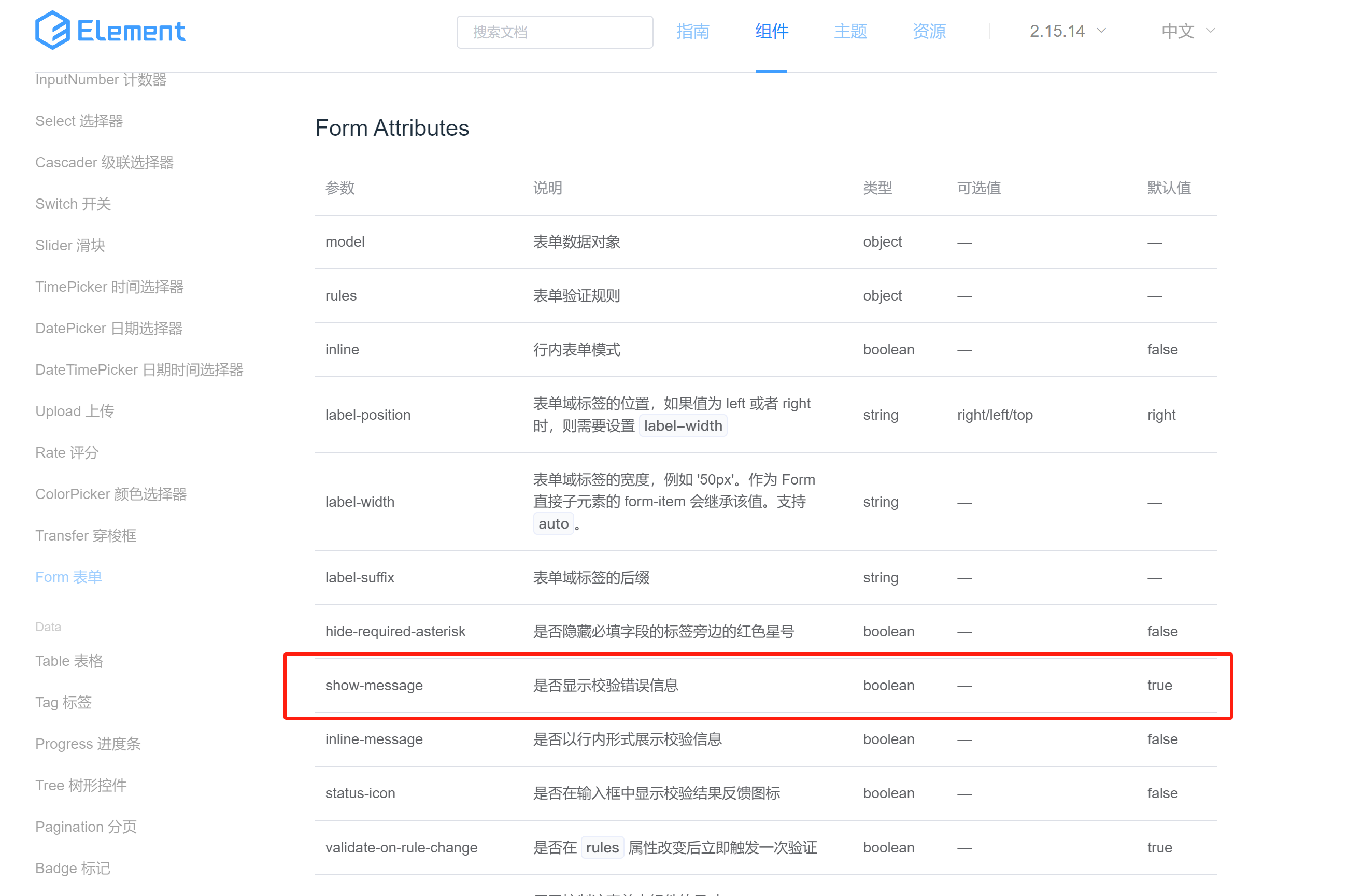Click the auto code tag in label-width description
The height and width of the screenshot is (896, 1348).
click(553, 523)
